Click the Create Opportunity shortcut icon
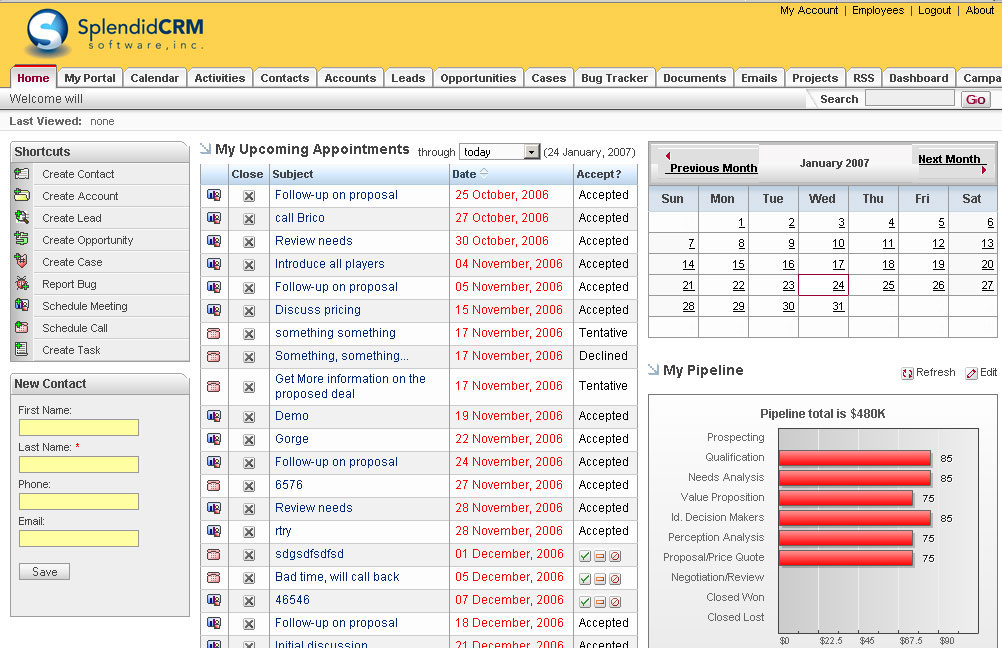 click(22, 240)
